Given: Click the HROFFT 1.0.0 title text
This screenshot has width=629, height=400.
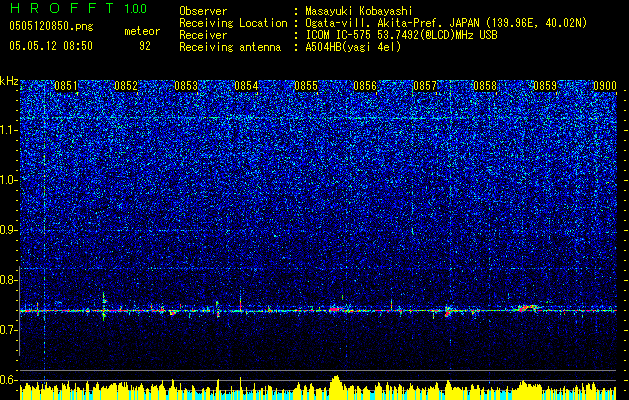Looking at the screenshot, I should click(78, 8).
